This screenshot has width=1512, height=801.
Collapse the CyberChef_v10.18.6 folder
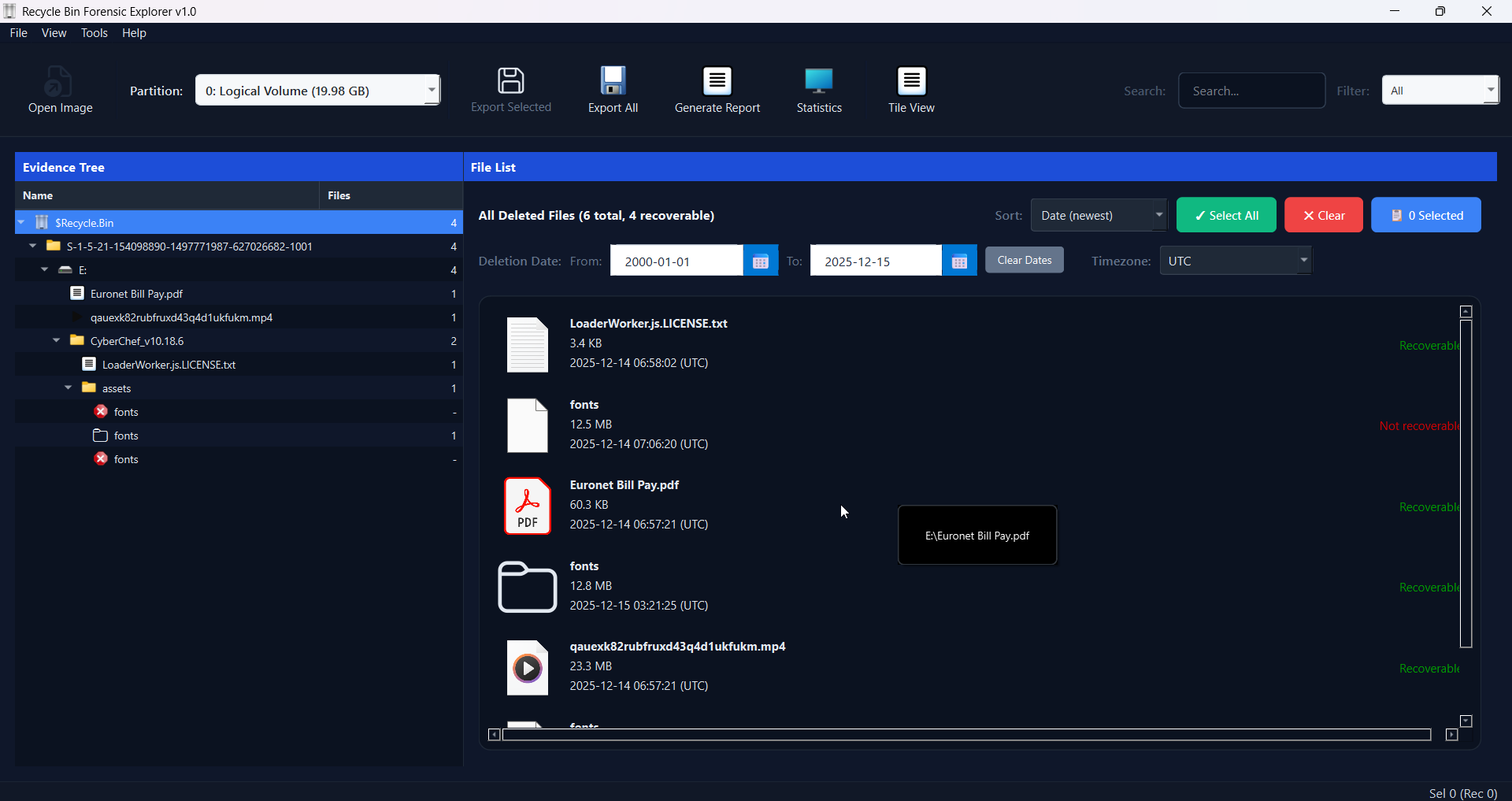[x=55, y=340]
